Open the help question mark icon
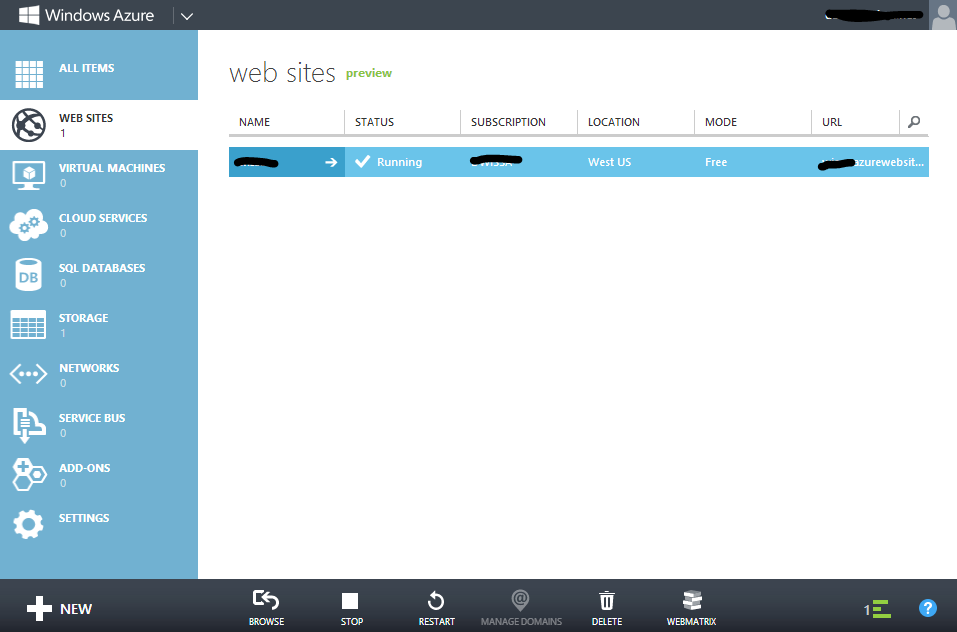Screen dimensions: 957x632 click(928, 608)
